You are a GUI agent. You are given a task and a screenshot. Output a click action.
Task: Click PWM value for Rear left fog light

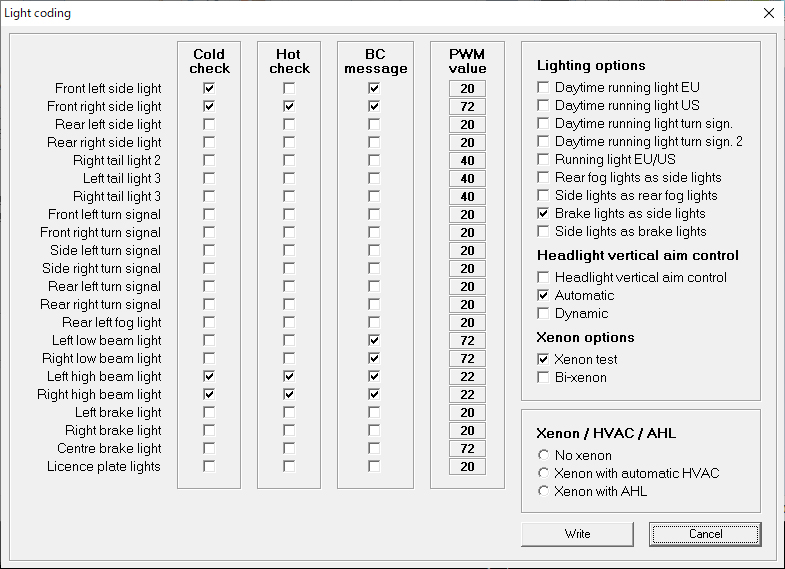467,323
